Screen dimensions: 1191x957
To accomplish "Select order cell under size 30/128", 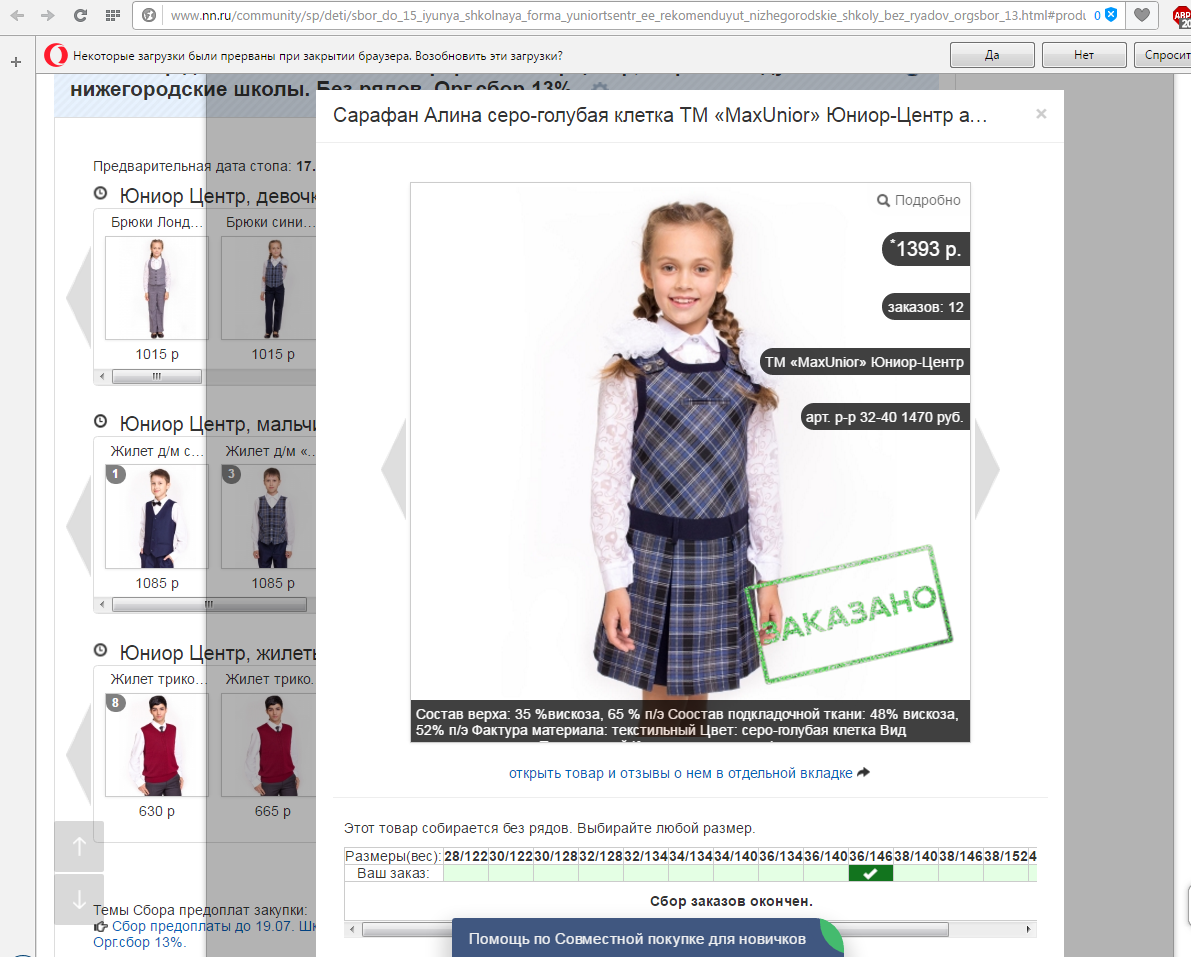I will pyautogui.click(x=556, y=873).
